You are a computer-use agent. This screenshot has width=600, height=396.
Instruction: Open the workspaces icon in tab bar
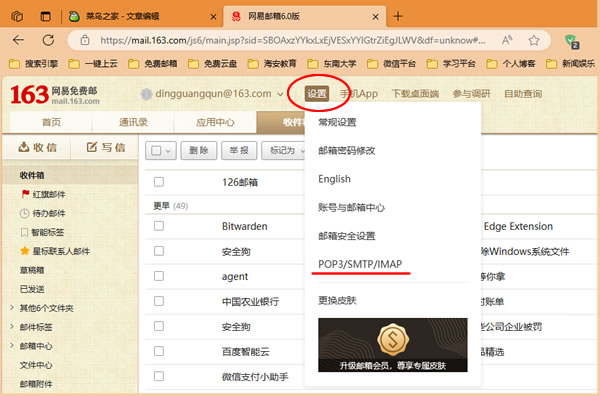[17, 16]
